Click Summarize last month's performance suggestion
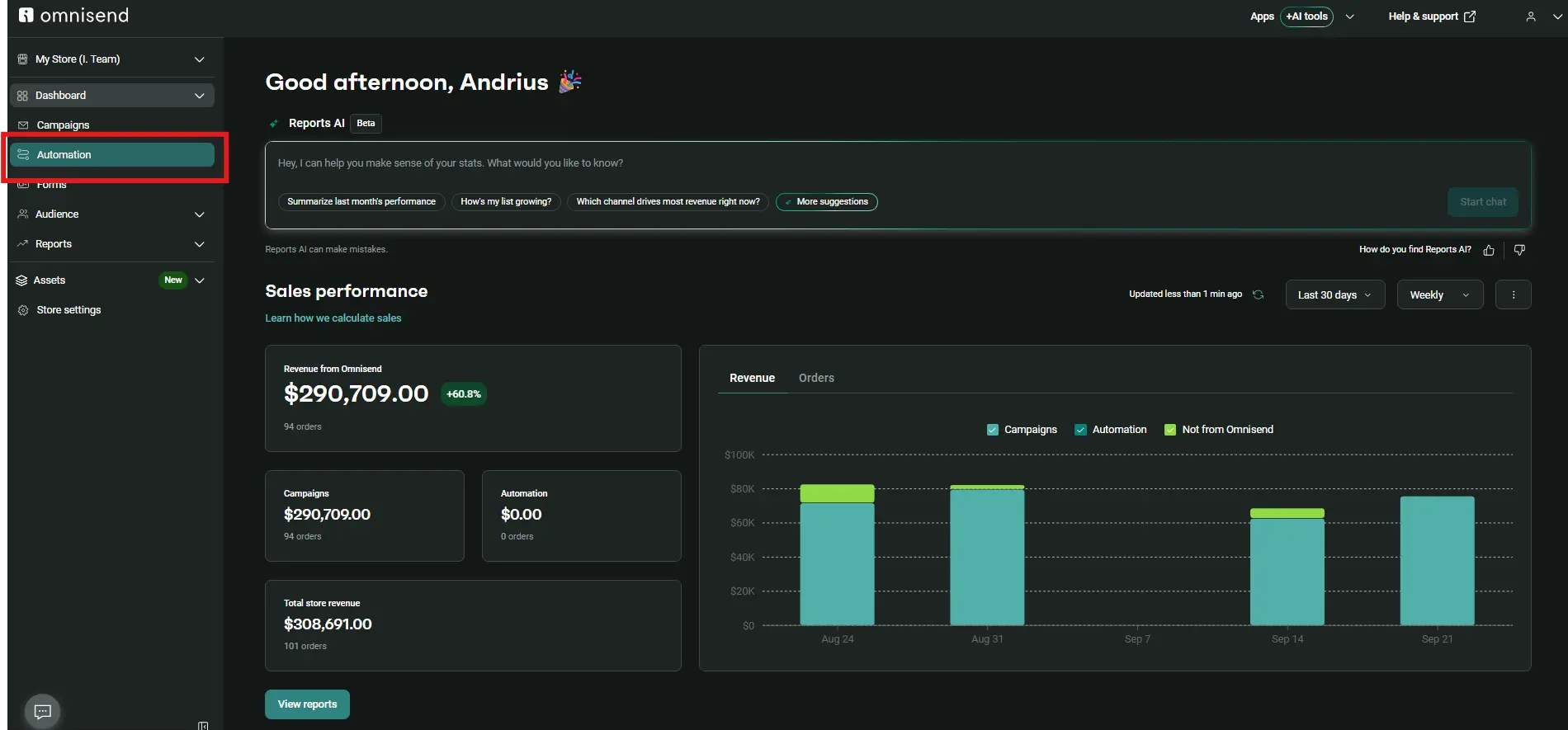 click(x=361, y=202)
